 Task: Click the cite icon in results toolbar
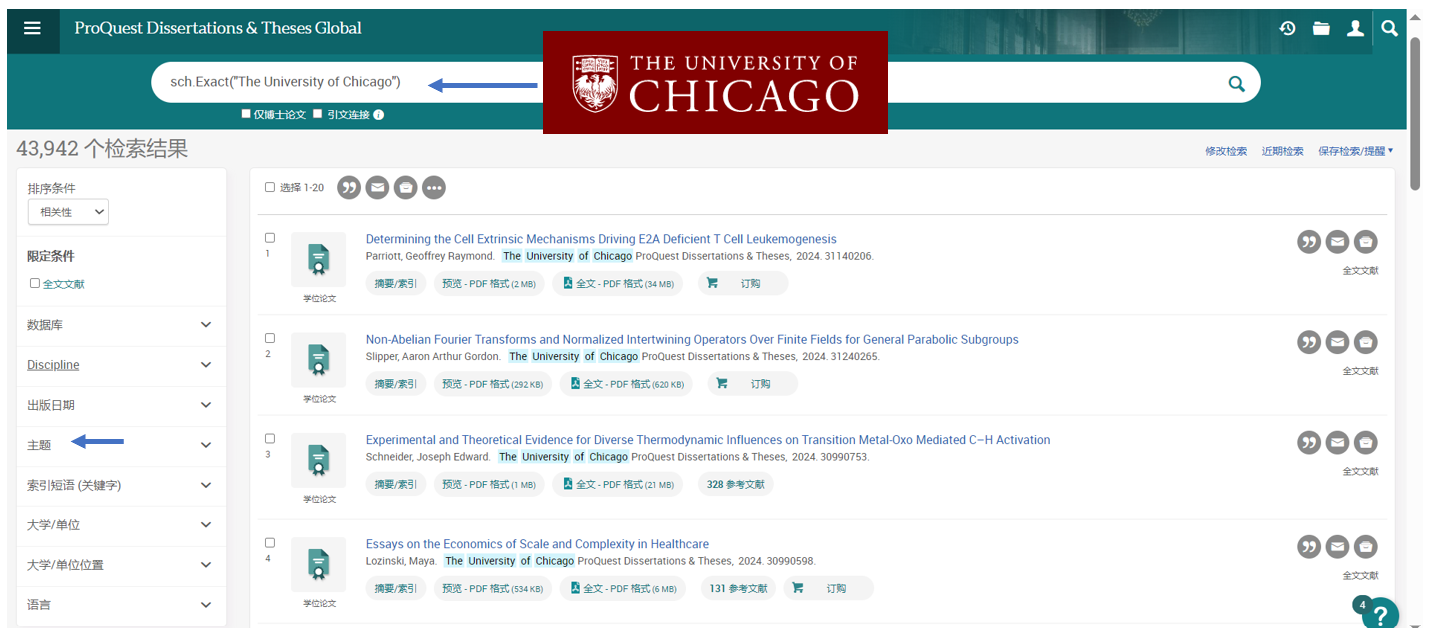[x=348, y=187]
